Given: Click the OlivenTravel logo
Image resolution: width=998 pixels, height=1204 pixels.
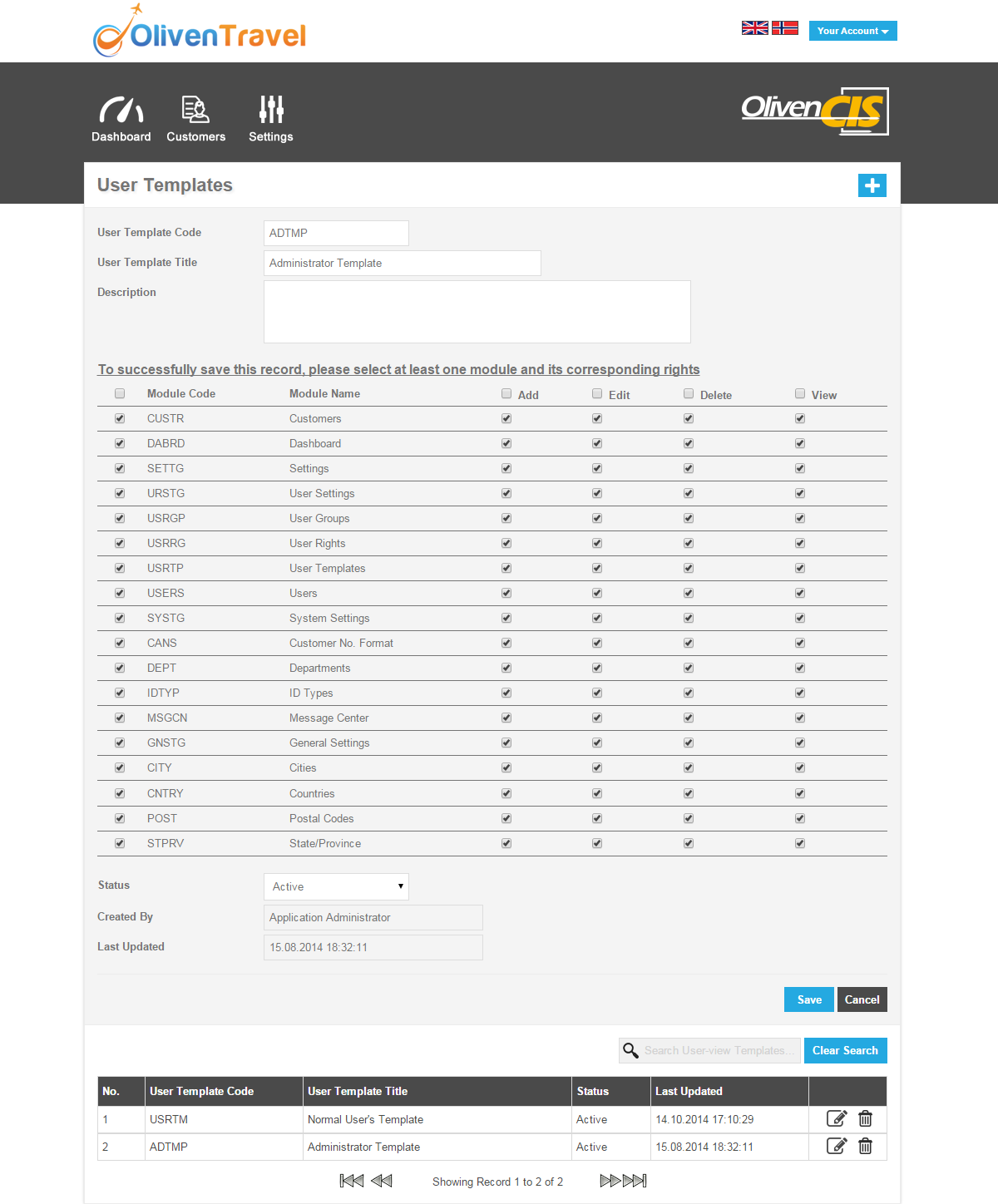Looking at the screenshot, I should point(200,32).
